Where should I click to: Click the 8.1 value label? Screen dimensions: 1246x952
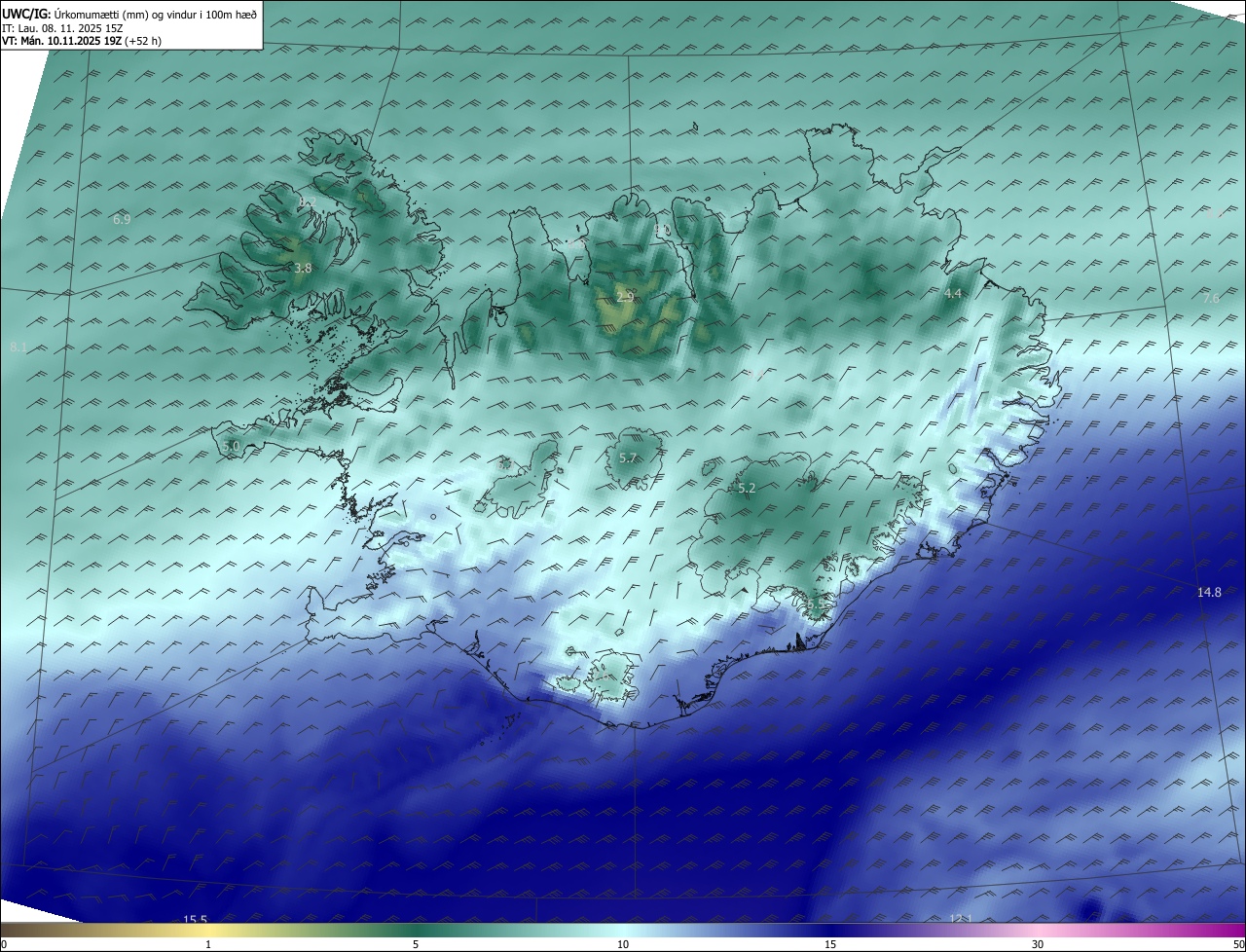coord(18,348)
